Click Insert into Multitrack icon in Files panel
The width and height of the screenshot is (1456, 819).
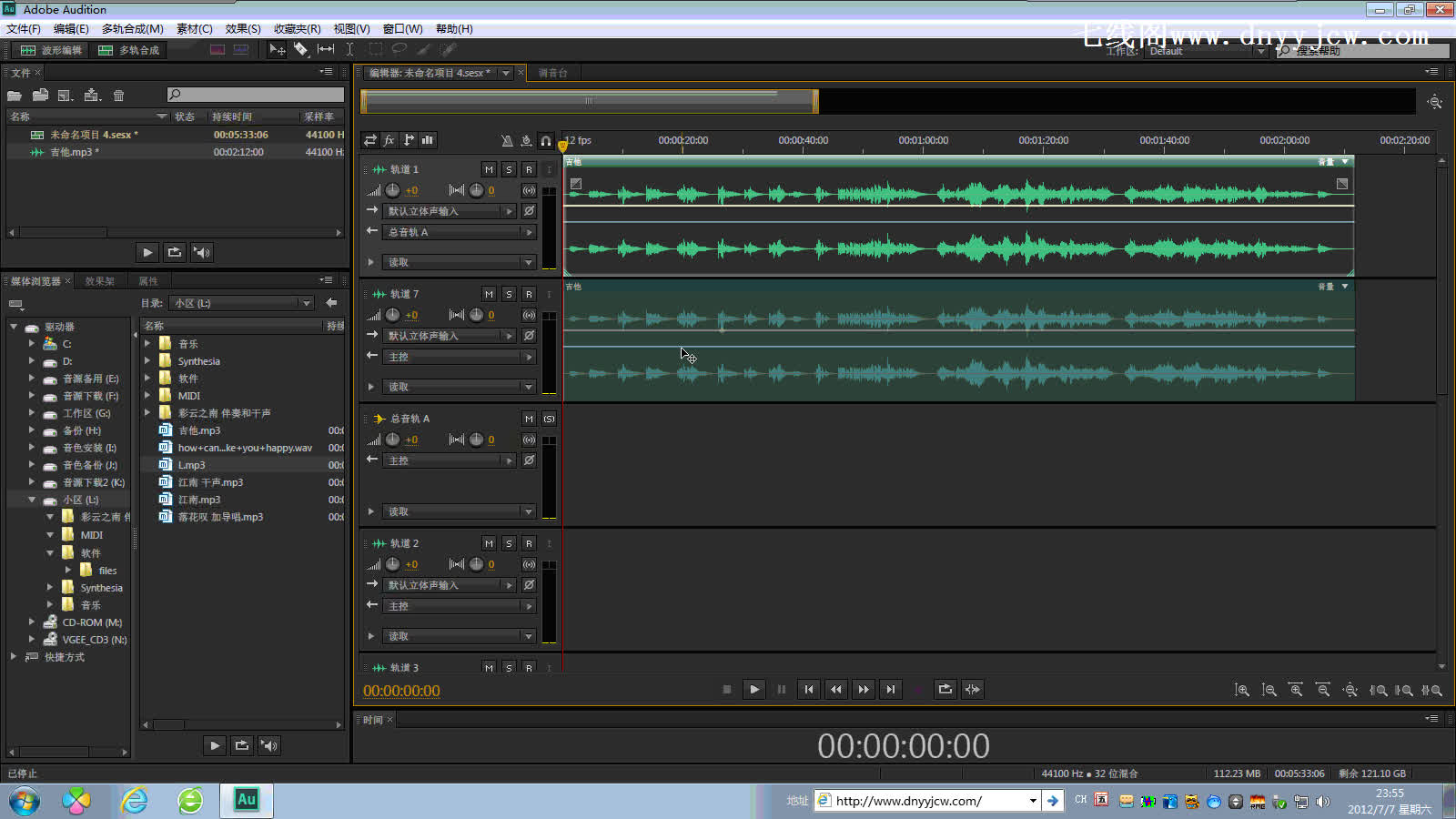(x=92, y=96)
